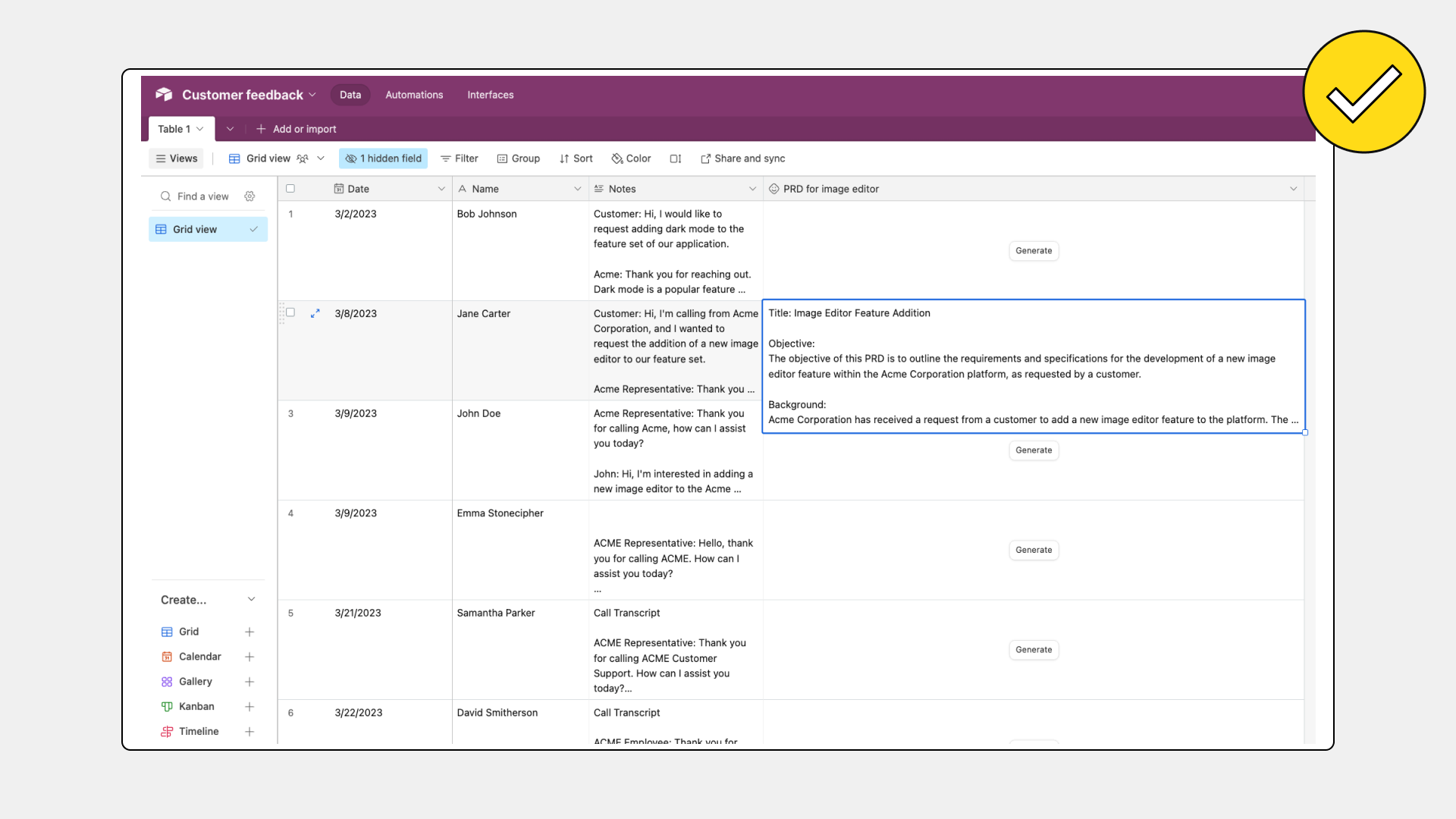Select Grid view in the sidebar
The height and width of the screenshot is (819, 1456).
tap(208, 229)
